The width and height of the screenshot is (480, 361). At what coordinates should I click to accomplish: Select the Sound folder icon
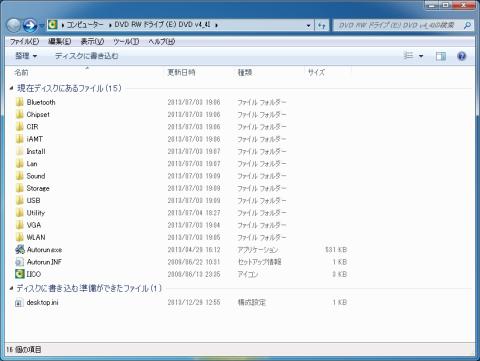pos(20,176)
